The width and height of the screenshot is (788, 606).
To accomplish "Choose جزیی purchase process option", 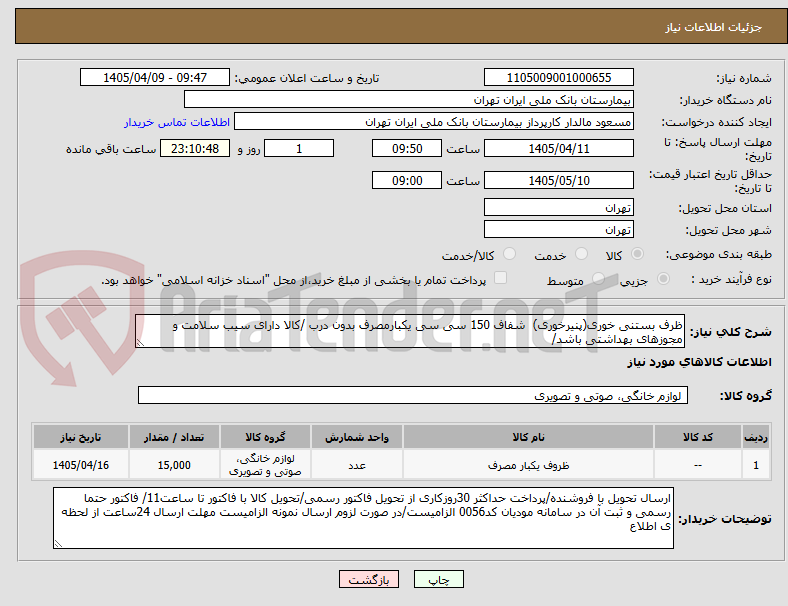I will pos(663,279).
